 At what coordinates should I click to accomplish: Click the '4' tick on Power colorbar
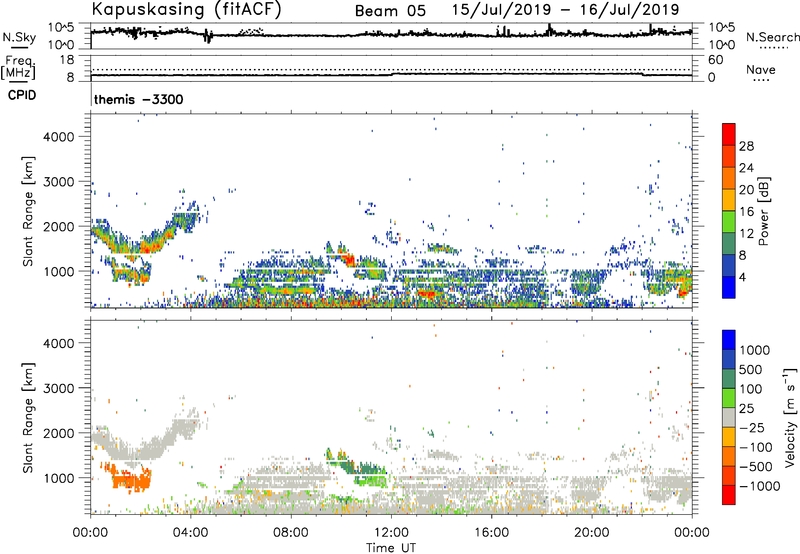744,278
